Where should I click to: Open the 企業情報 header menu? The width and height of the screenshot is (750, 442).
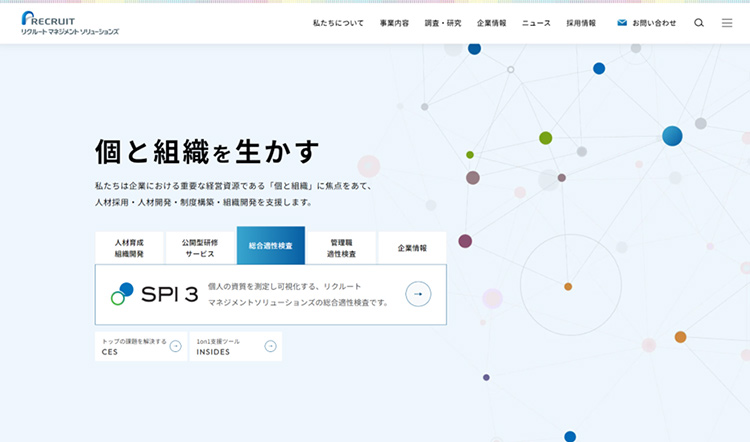pyautogui.click(x=491, y=23)
